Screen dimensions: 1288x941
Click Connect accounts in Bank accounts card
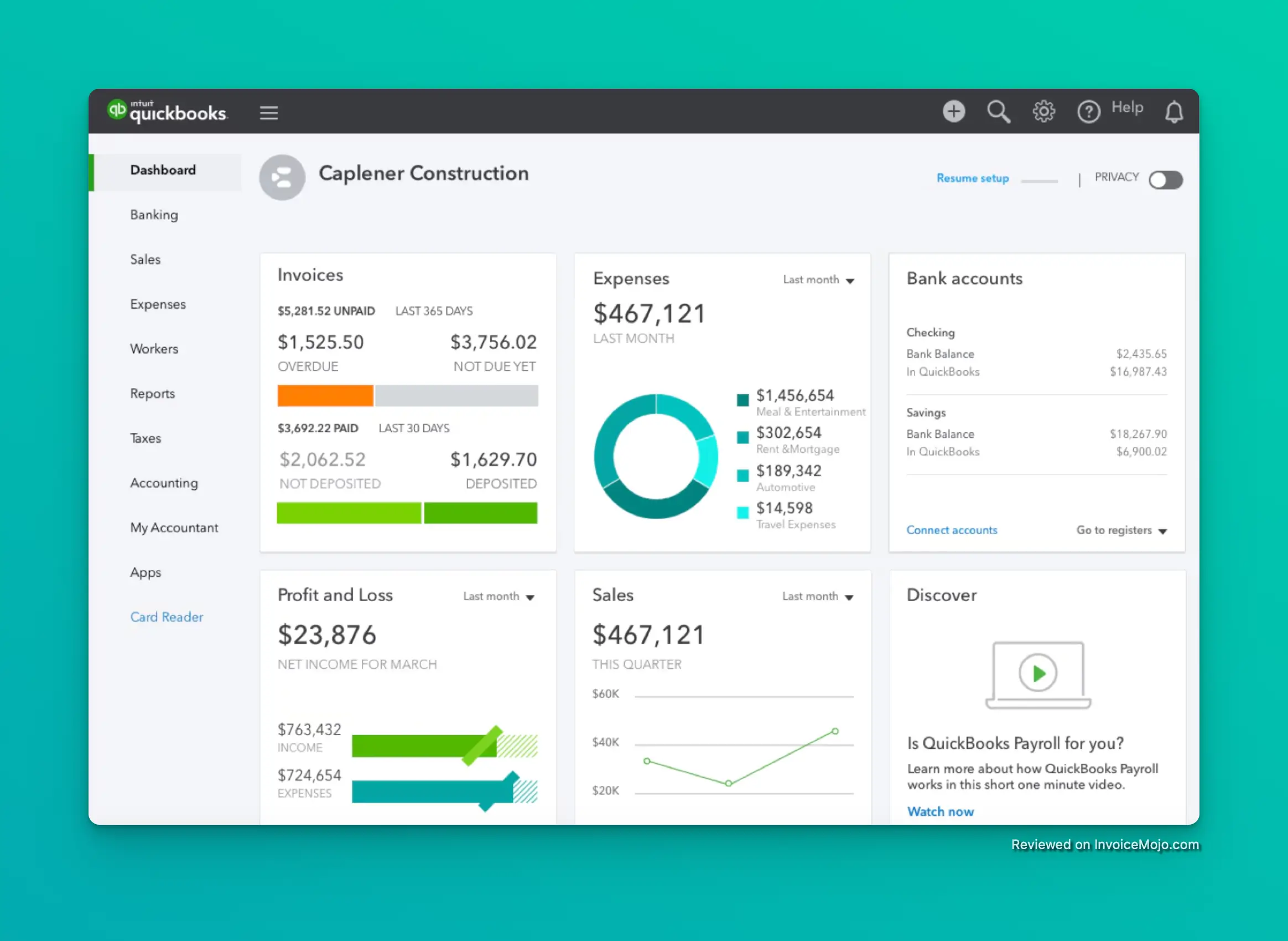(x=952, y=530)
